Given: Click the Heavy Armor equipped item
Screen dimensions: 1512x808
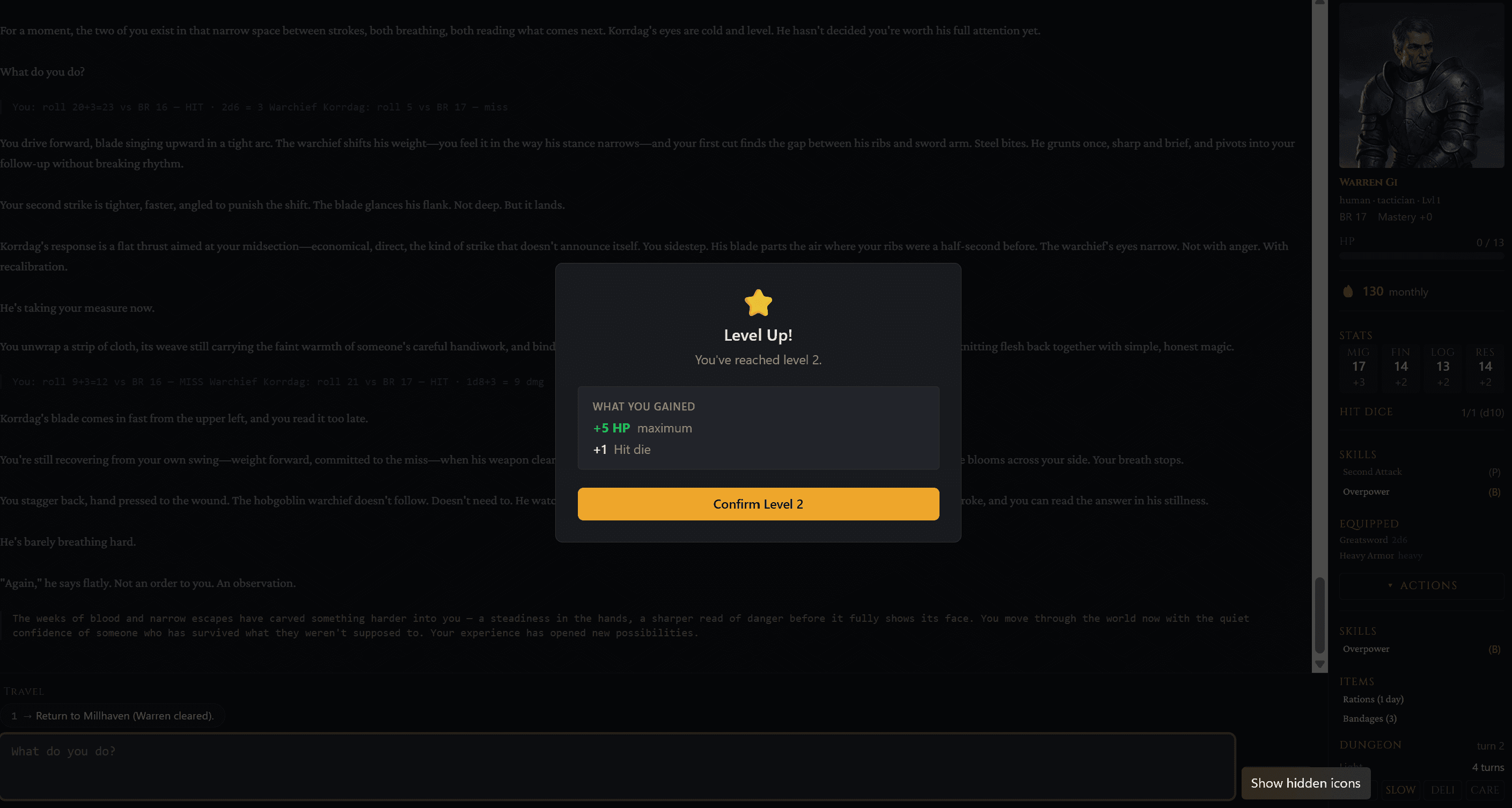Looking at the screenshot, I should (1381, 556).
